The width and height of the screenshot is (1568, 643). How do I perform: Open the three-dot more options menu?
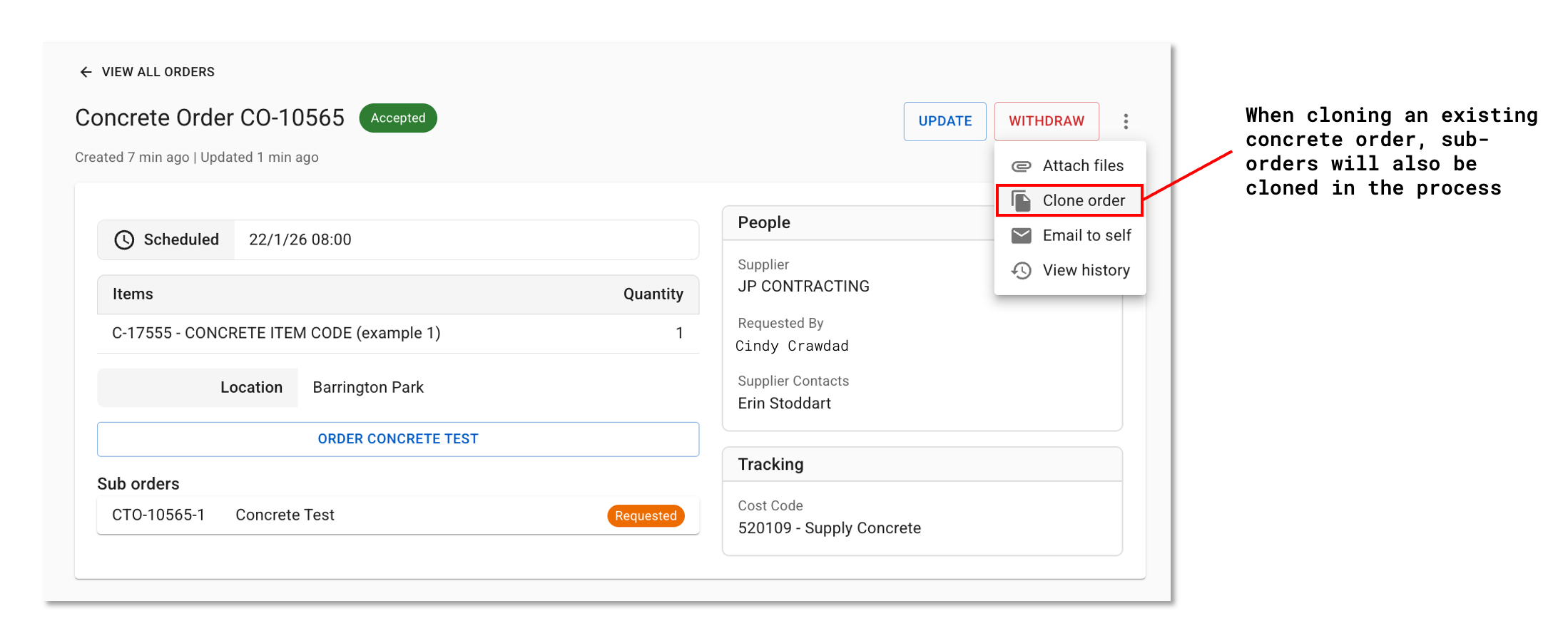1125,121
